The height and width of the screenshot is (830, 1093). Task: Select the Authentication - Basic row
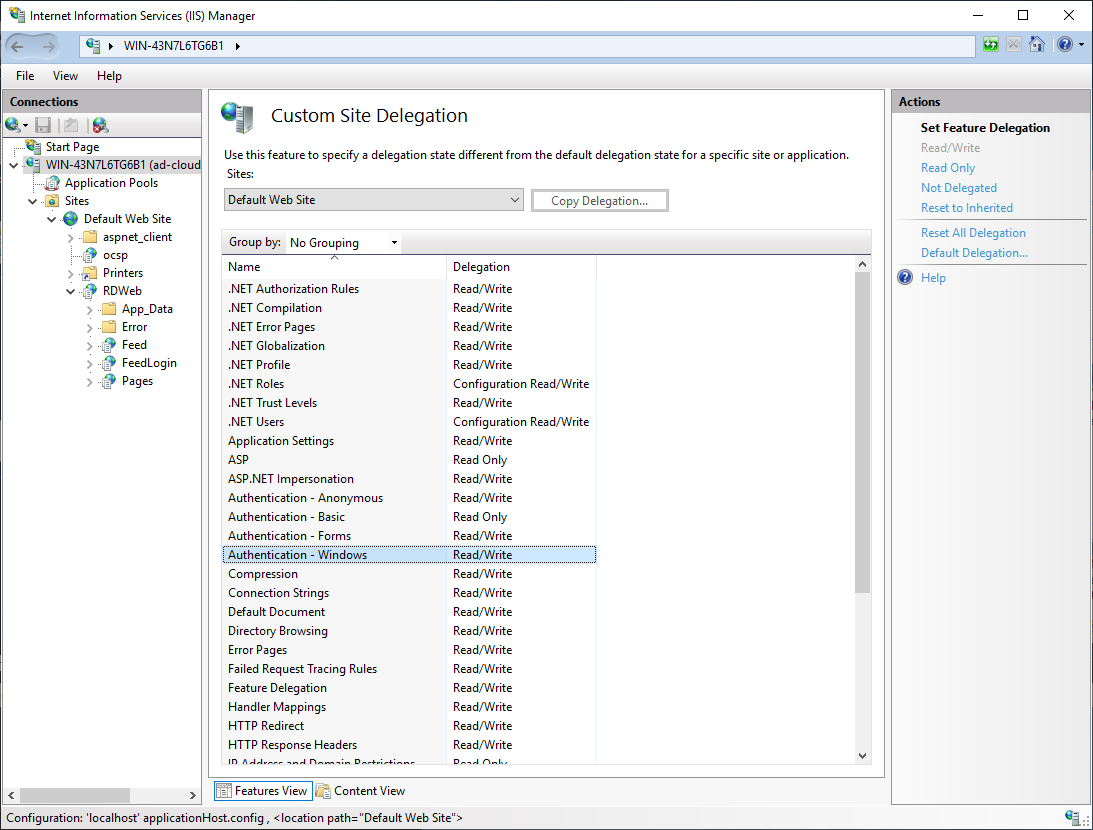[409, 517]
